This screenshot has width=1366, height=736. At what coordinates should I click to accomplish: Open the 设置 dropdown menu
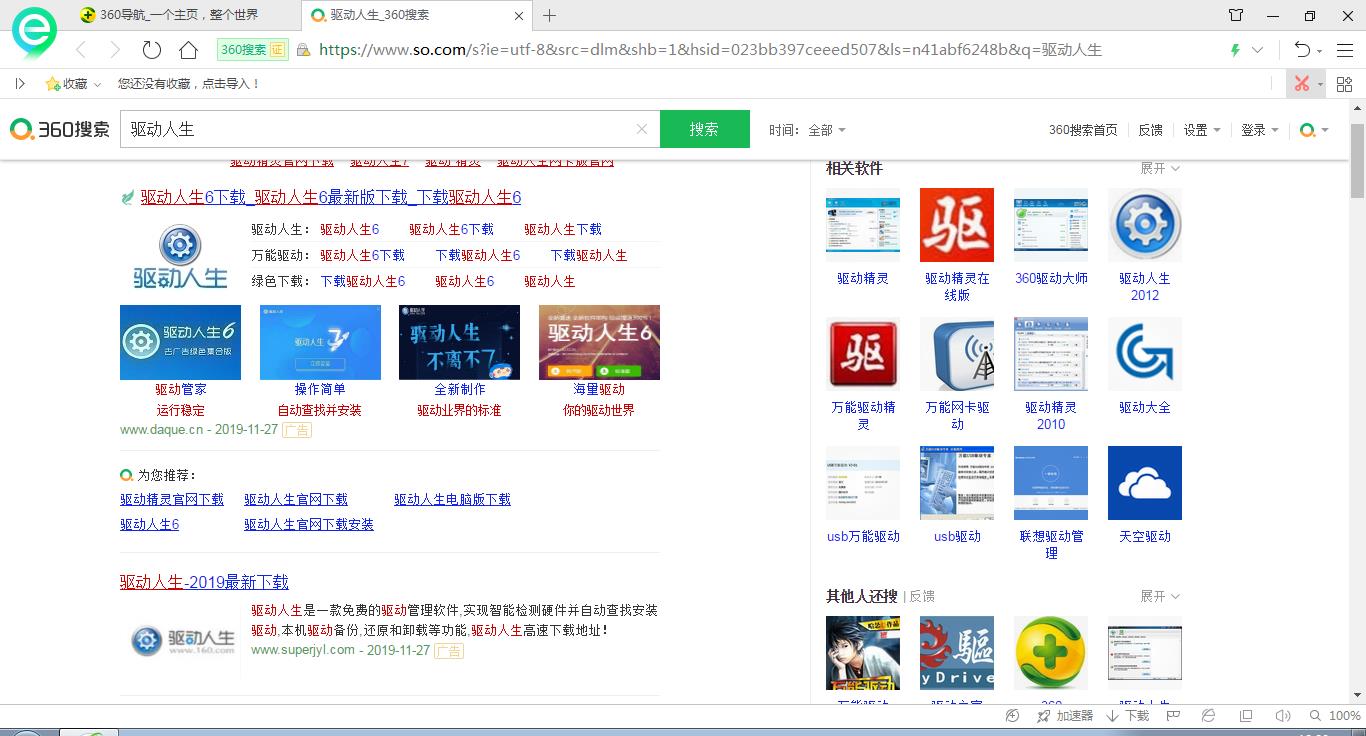click(1201, 130)
